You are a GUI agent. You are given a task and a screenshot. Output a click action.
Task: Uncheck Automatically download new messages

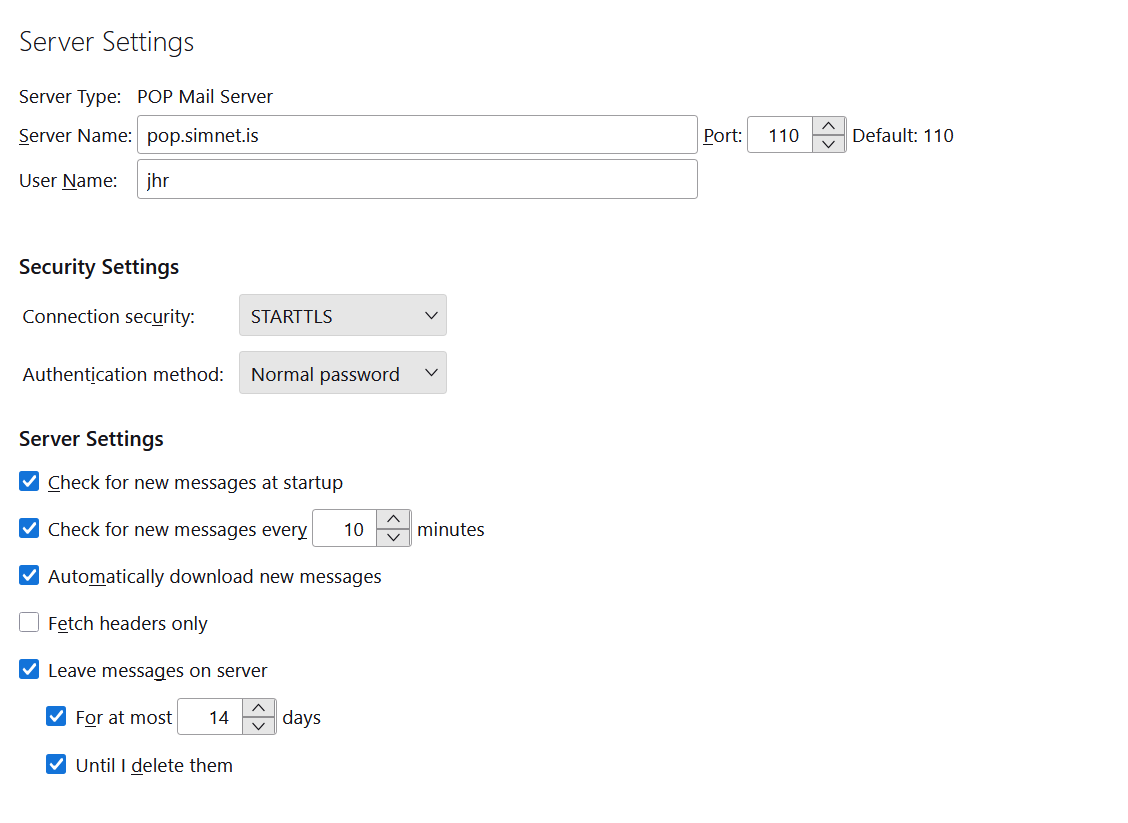[x=30, y=576]
